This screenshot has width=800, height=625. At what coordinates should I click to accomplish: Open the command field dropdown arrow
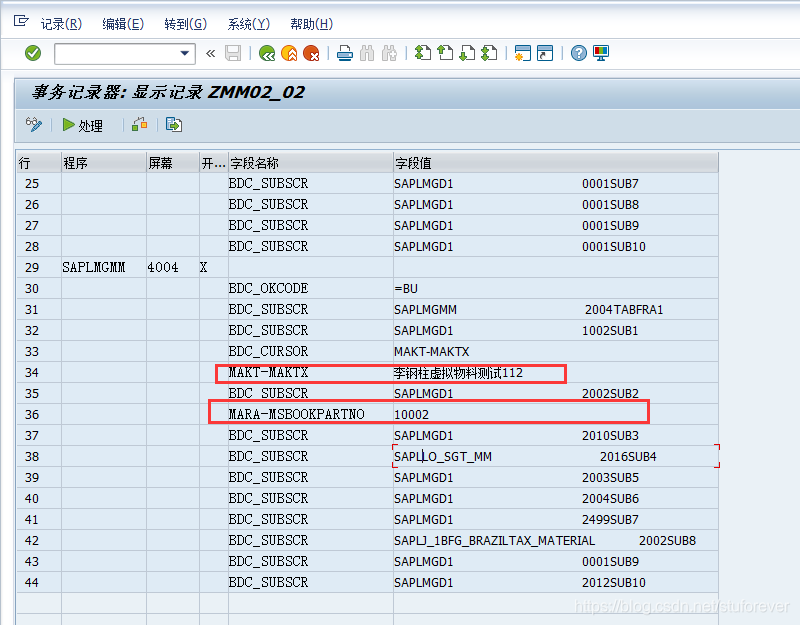coord(185,54)
